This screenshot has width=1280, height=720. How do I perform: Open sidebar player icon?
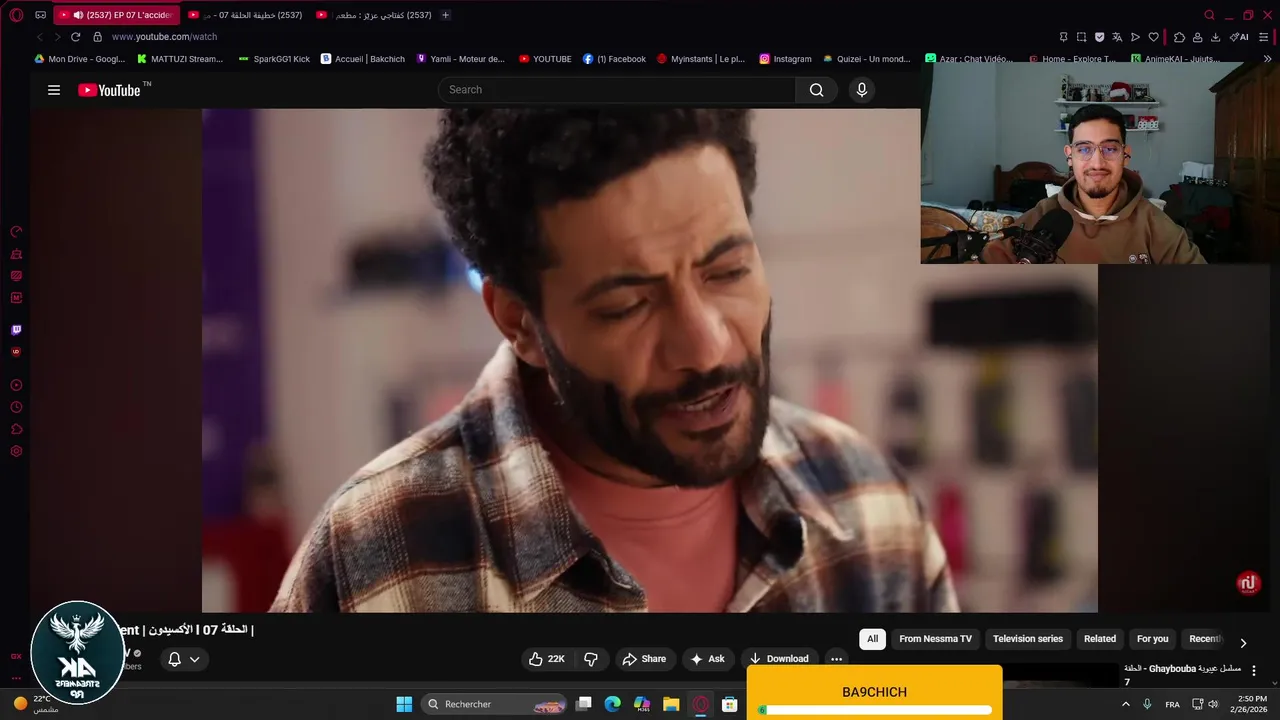pos(16,385)
